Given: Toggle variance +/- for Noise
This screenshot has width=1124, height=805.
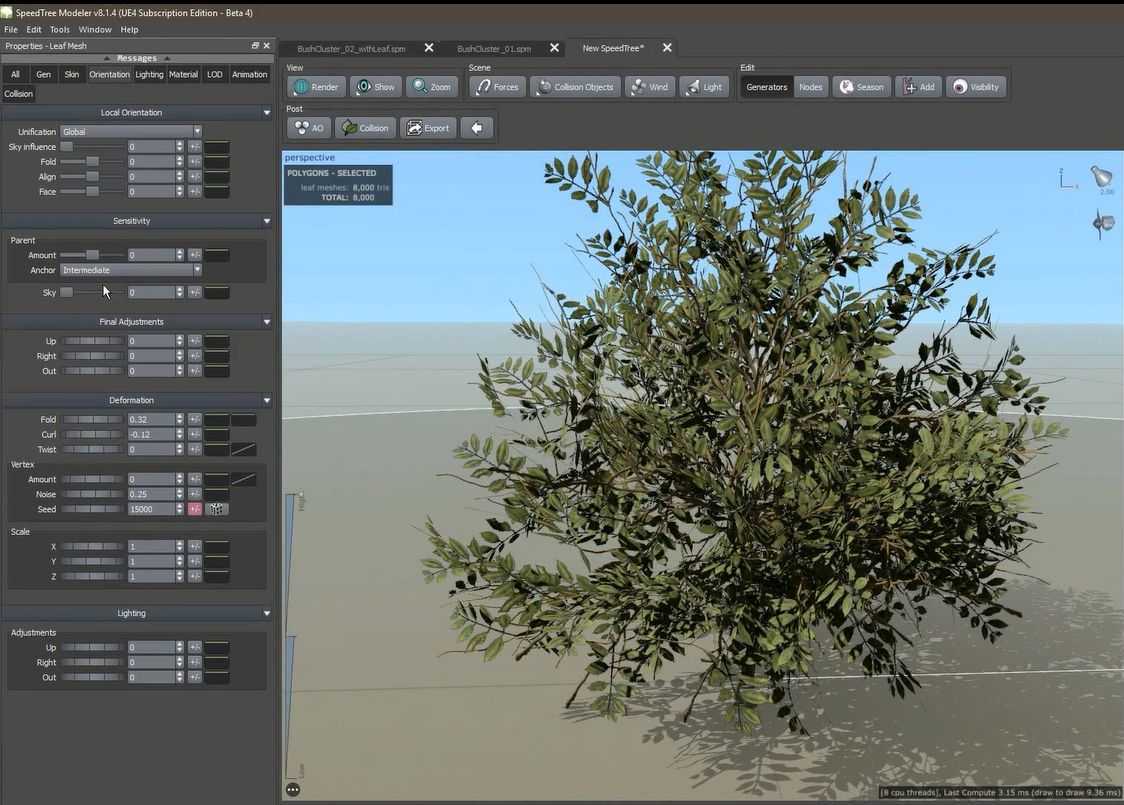Looking at the screenshot, I should coord(194,494).
